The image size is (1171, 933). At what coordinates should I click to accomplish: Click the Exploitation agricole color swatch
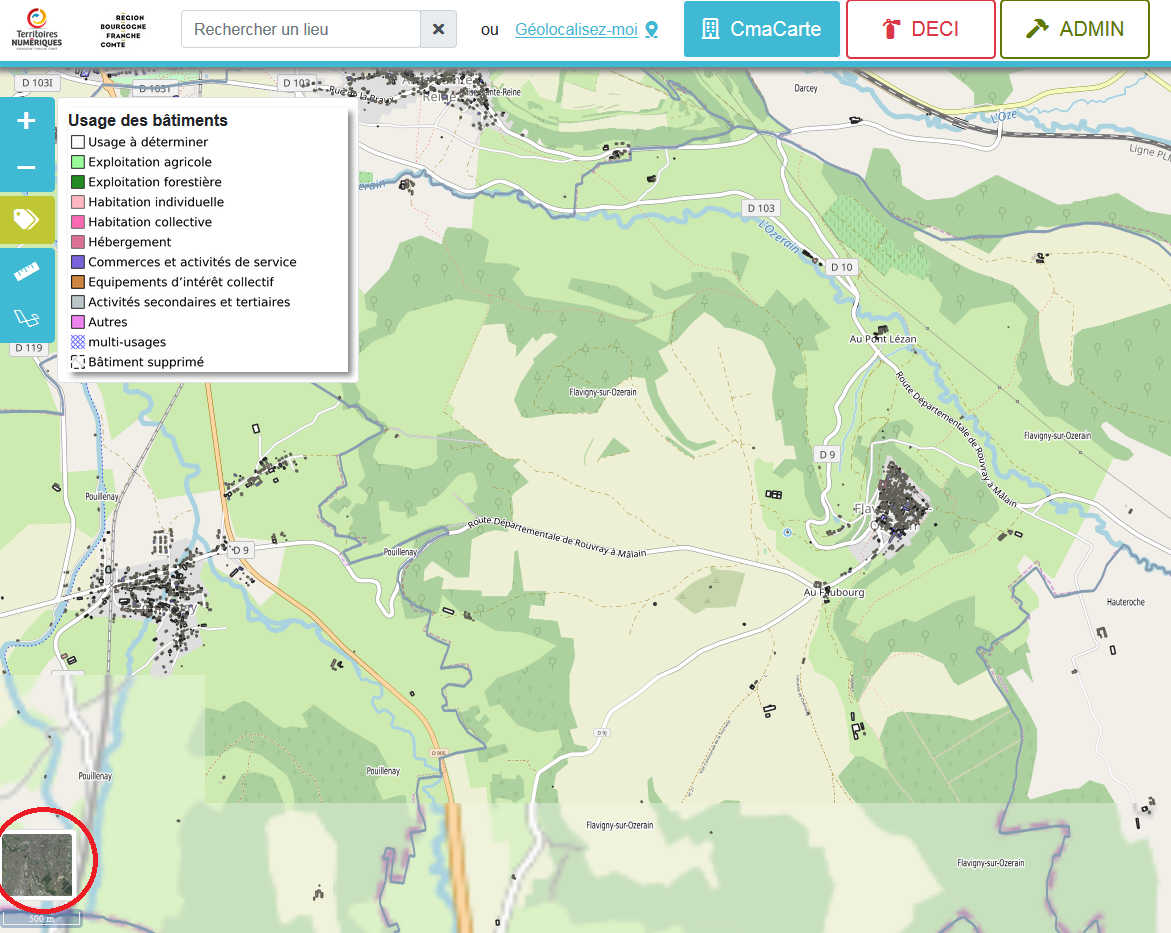pyautogui.click(x=78, y=162)
